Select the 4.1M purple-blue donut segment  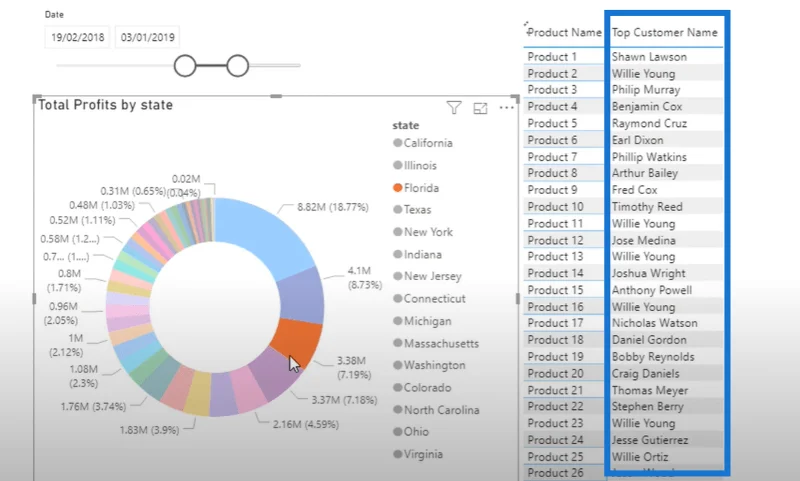point(302,296)
